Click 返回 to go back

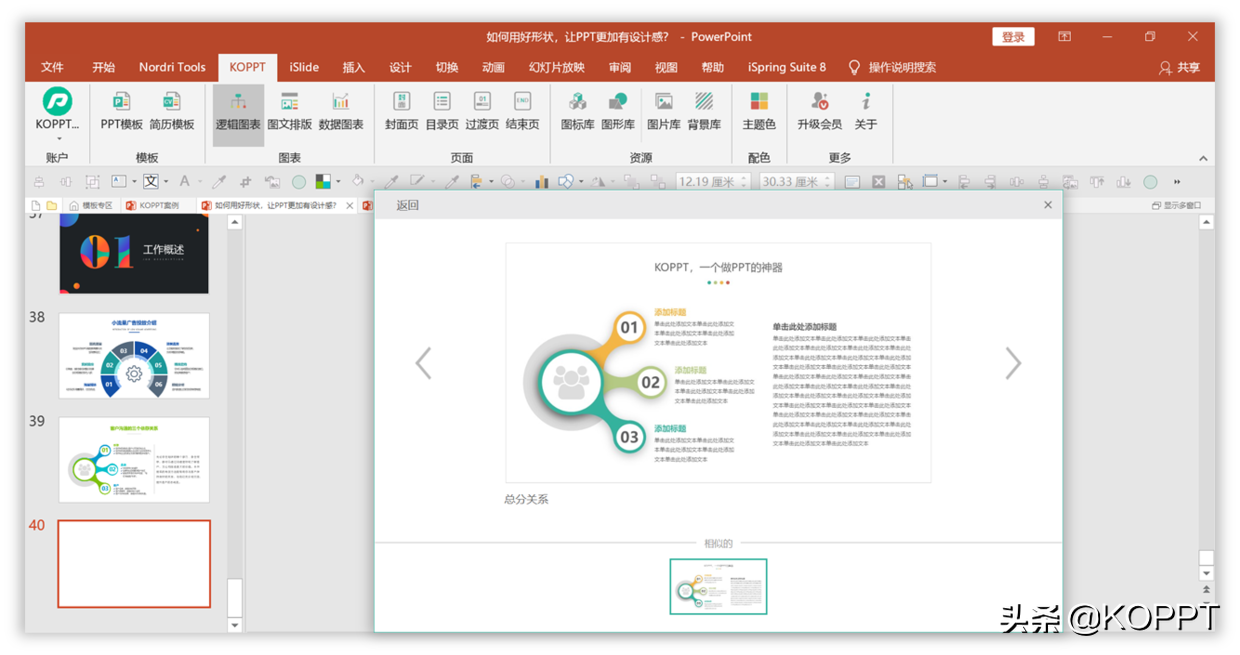tap(408, 205)
